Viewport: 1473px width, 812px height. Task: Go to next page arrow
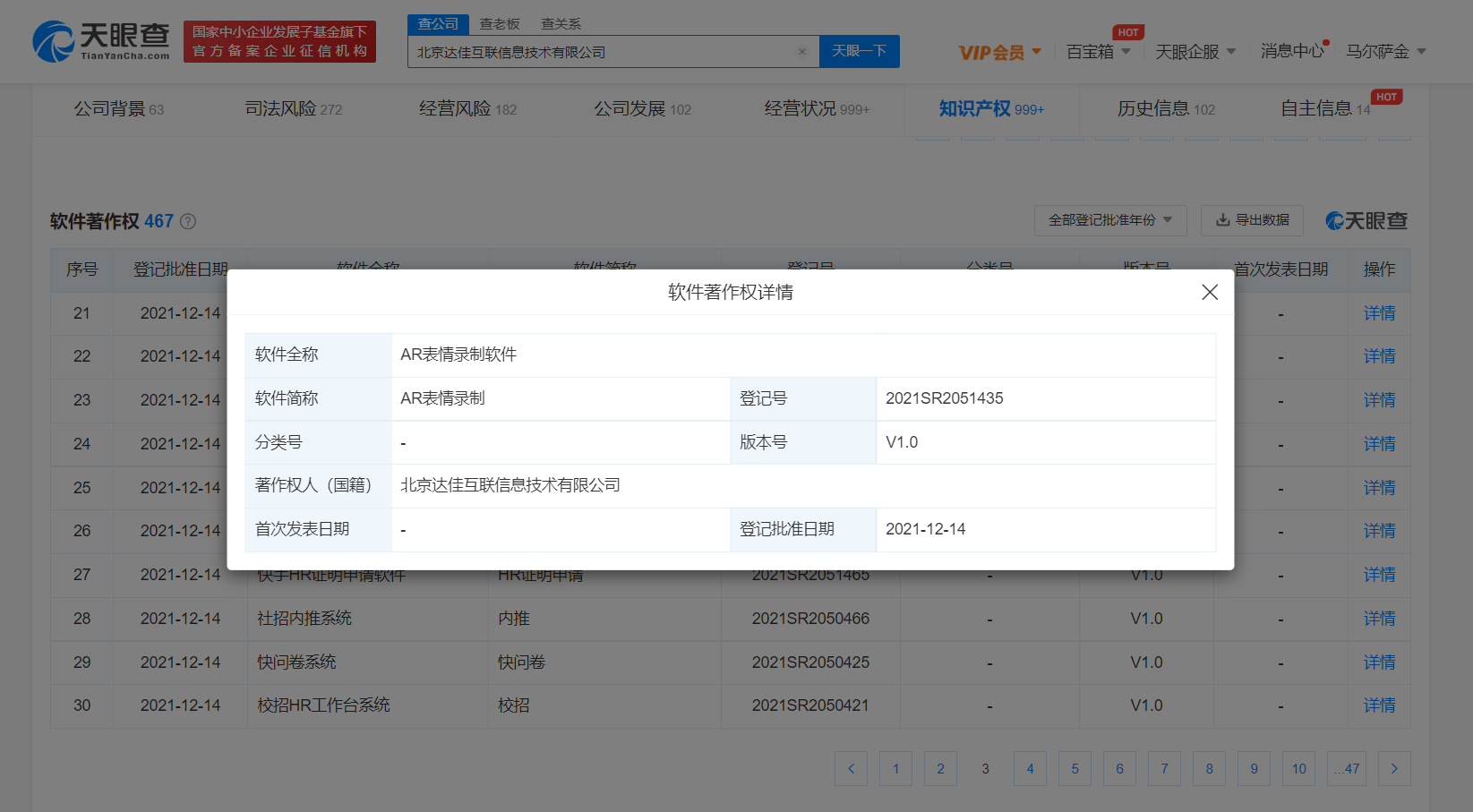pyautogui.click(x=1393, y=768)
